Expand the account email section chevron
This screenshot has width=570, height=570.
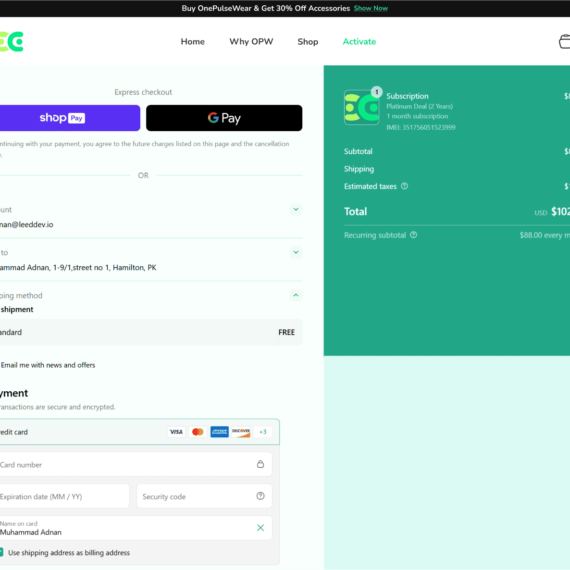pos(296,209)
